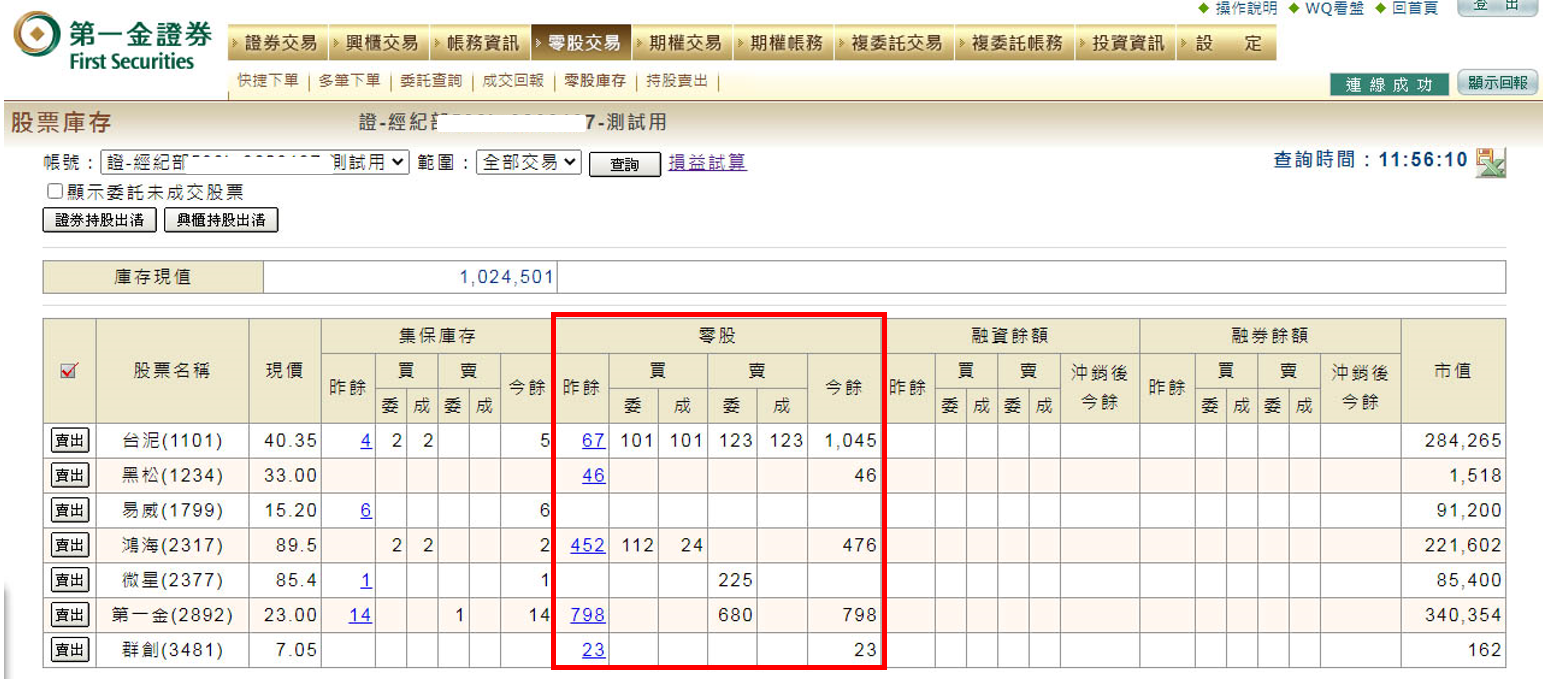1543x679 pixels.
Task: Click the First Securities logo
Action: click(113, 43)
